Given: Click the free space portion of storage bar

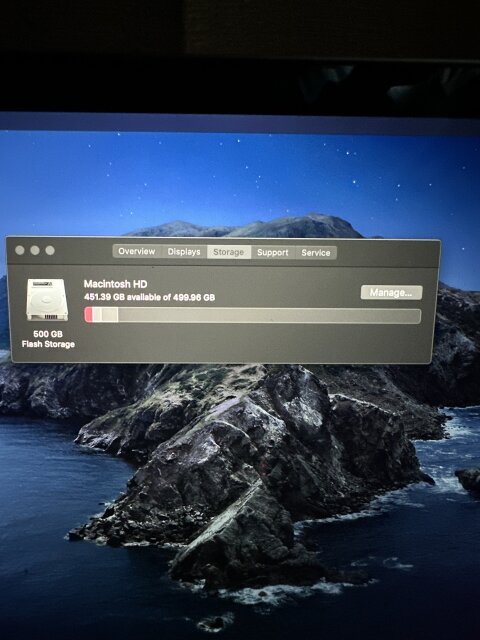Looking at the screenshot, I should tap(269, 316).
